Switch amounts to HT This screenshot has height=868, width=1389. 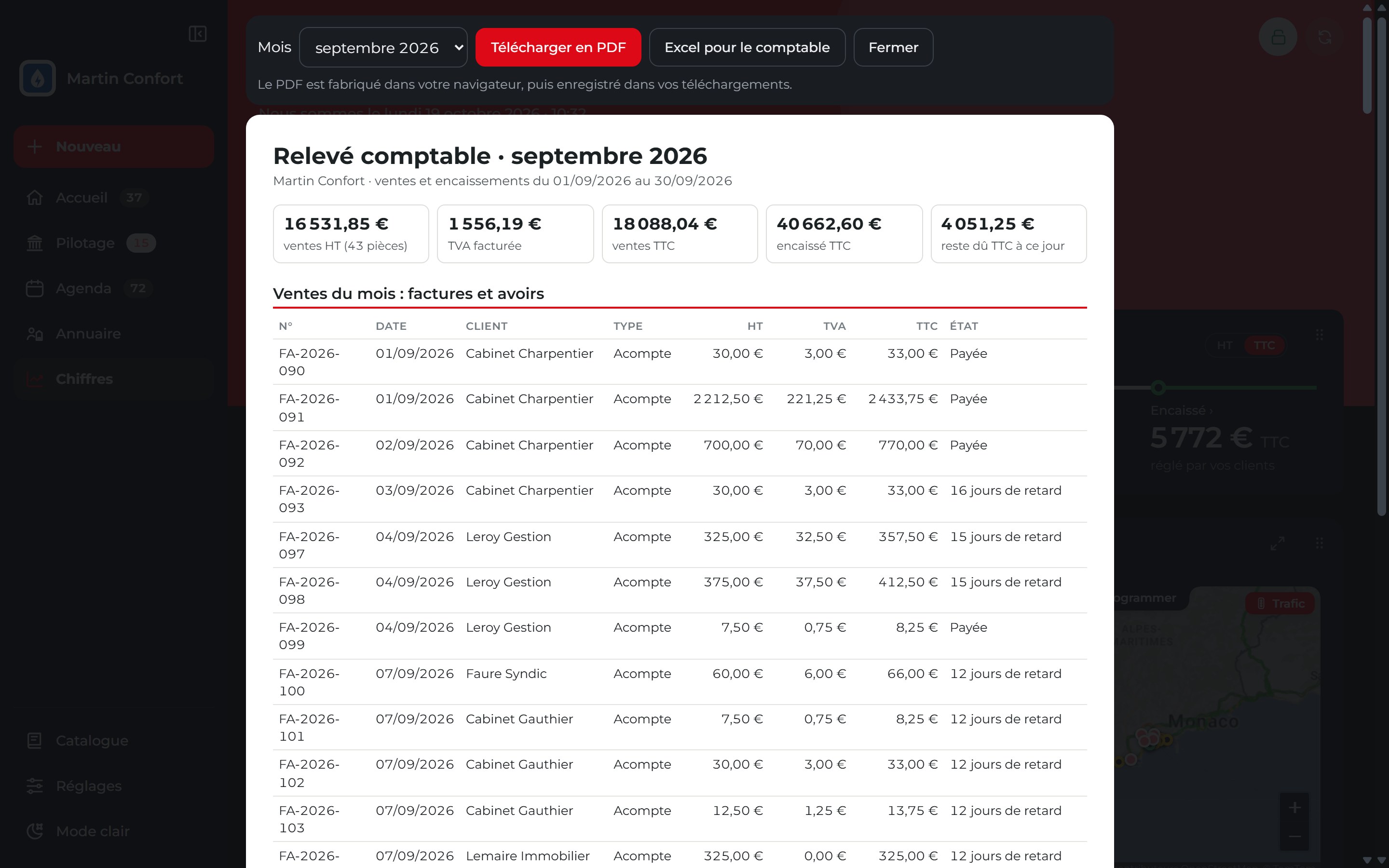[1225, 345]
